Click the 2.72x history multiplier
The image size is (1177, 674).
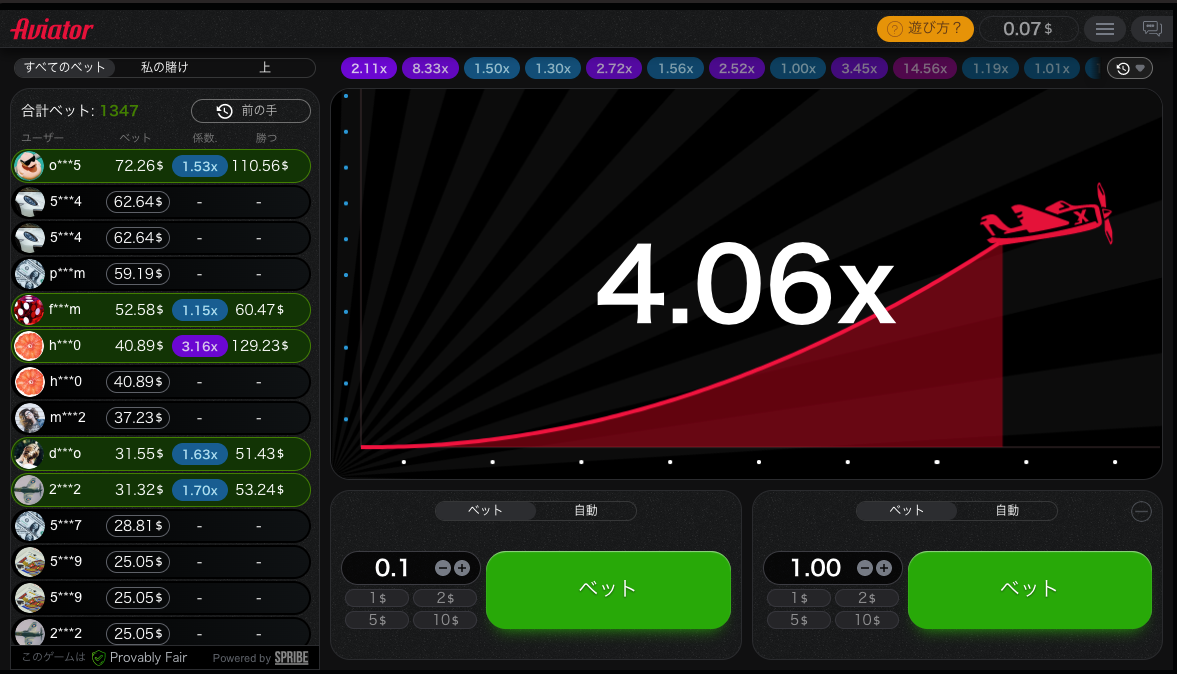(614, 68)
